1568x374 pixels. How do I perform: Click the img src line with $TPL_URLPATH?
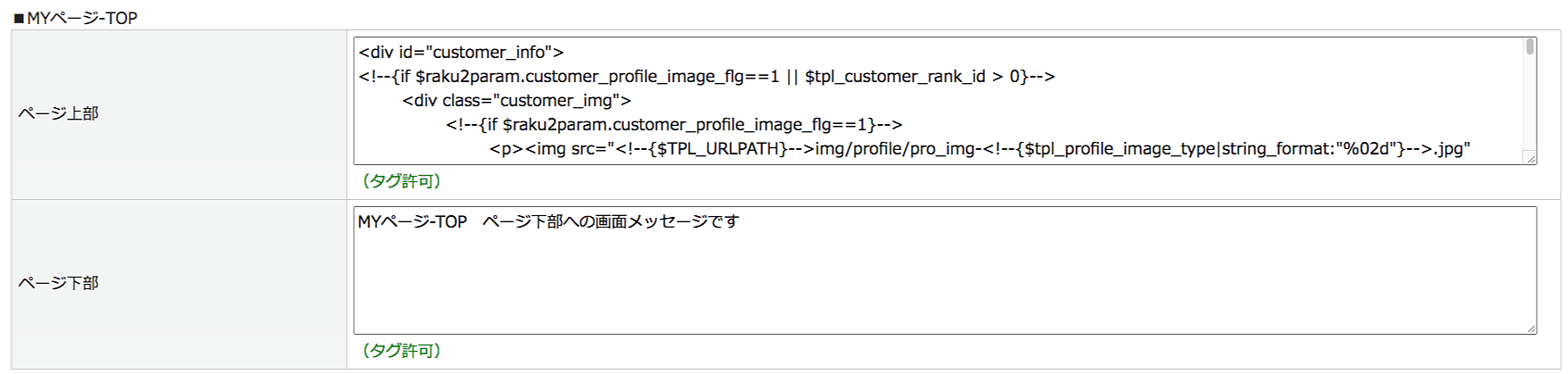point(713,149)
